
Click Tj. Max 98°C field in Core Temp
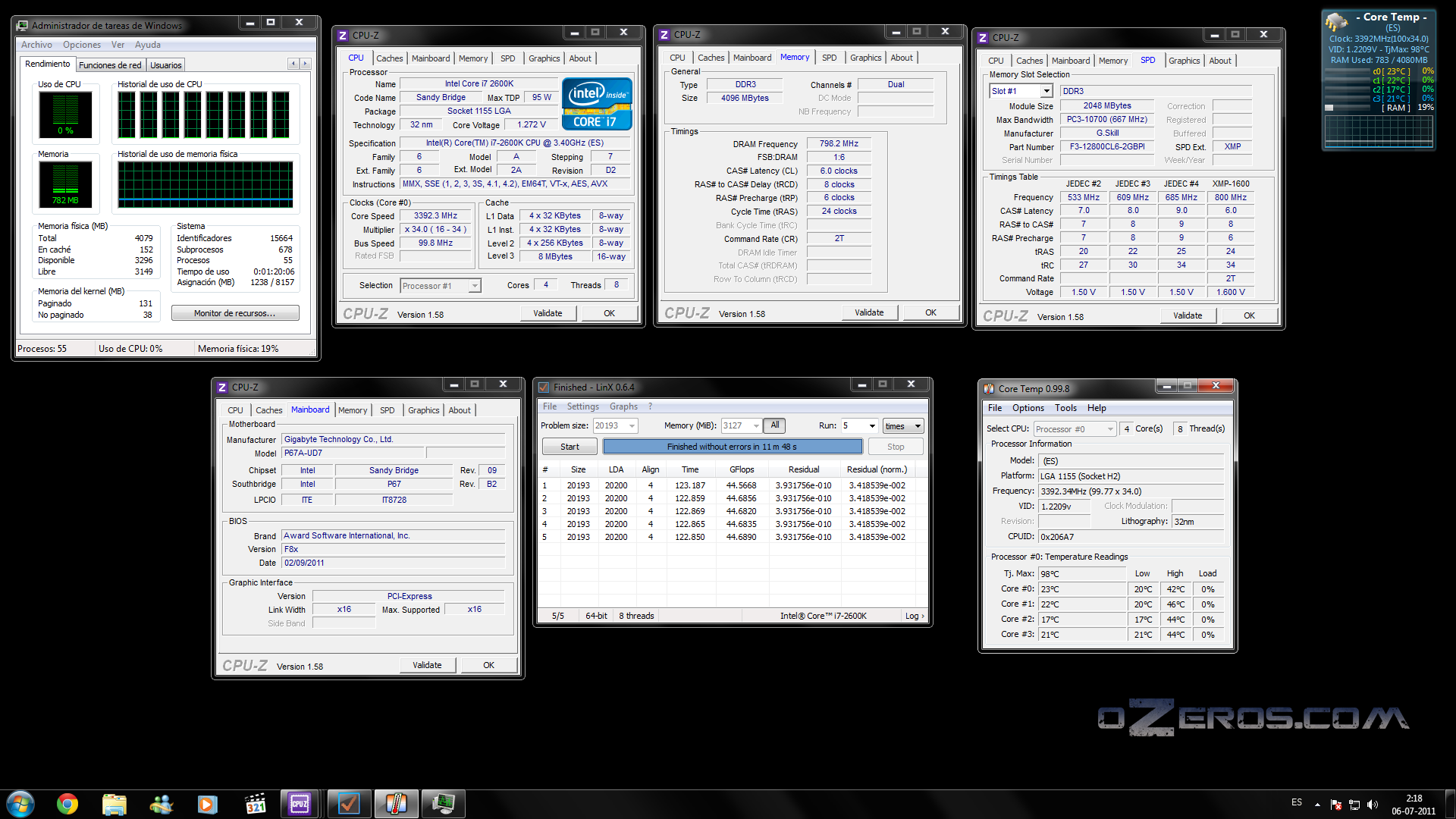(1082, 574)
